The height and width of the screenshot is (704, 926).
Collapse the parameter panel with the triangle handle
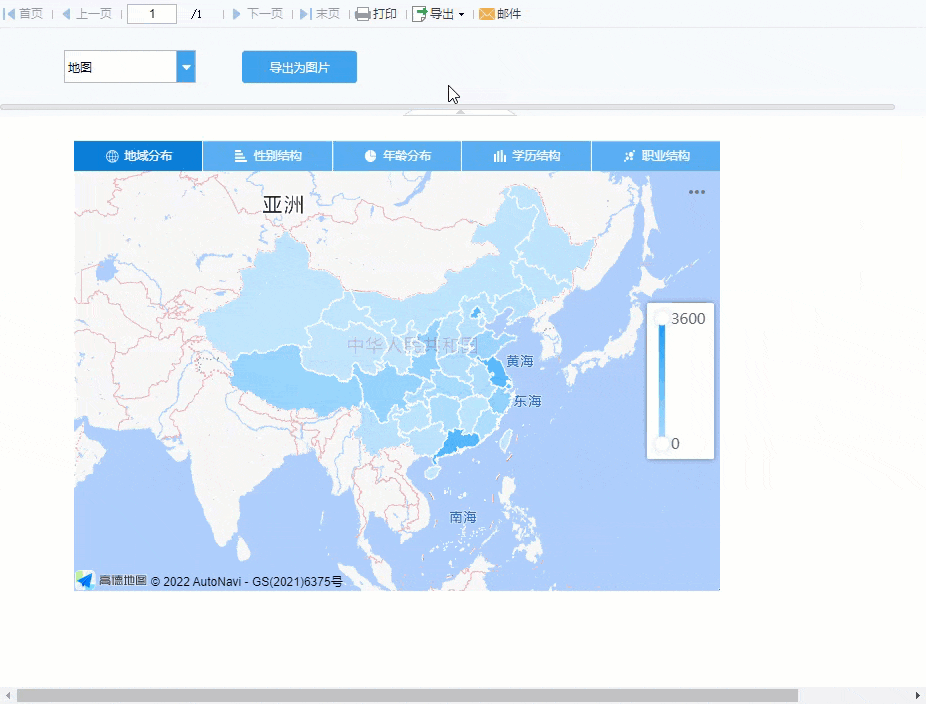pyautogui.click(x=461, y=112)
